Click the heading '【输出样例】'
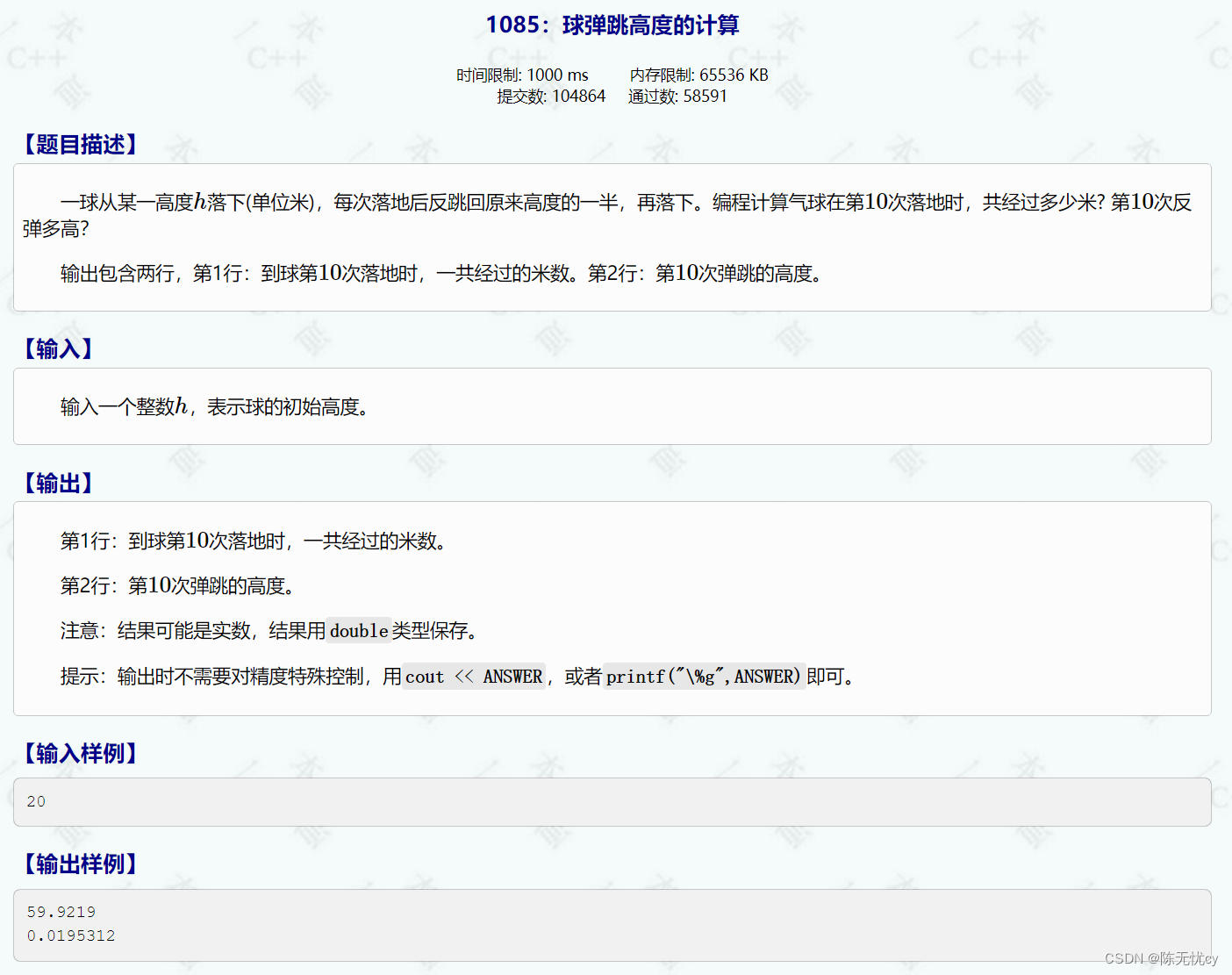The image size is (1232, 975). (81, 864)
